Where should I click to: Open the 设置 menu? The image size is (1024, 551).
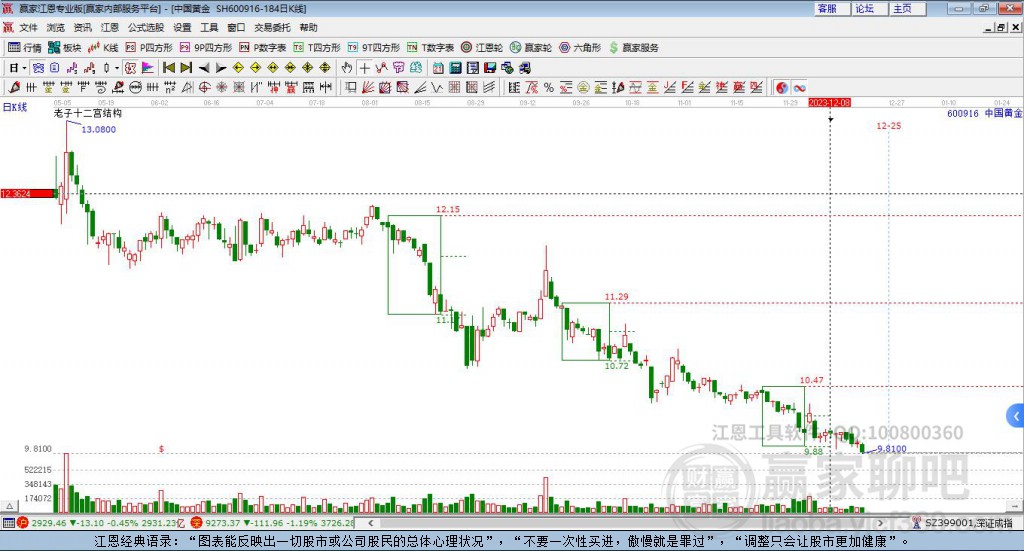point(182,27)
